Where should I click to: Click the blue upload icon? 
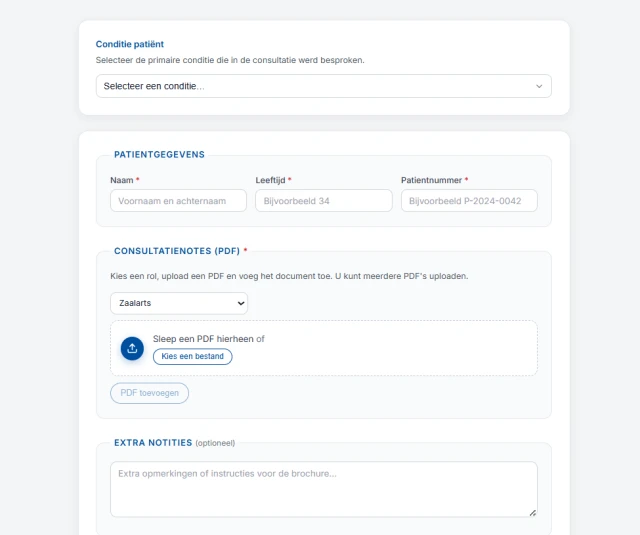point(132,349)
